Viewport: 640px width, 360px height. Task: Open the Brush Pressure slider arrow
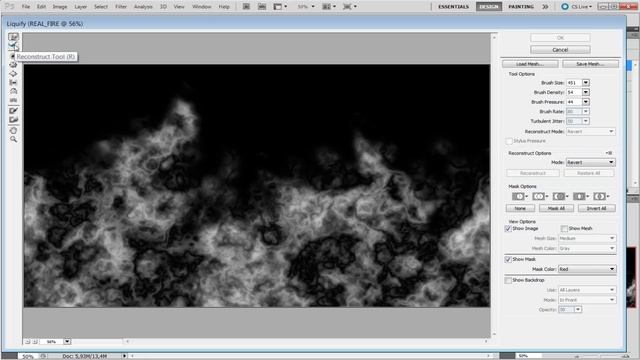[586, 102]
